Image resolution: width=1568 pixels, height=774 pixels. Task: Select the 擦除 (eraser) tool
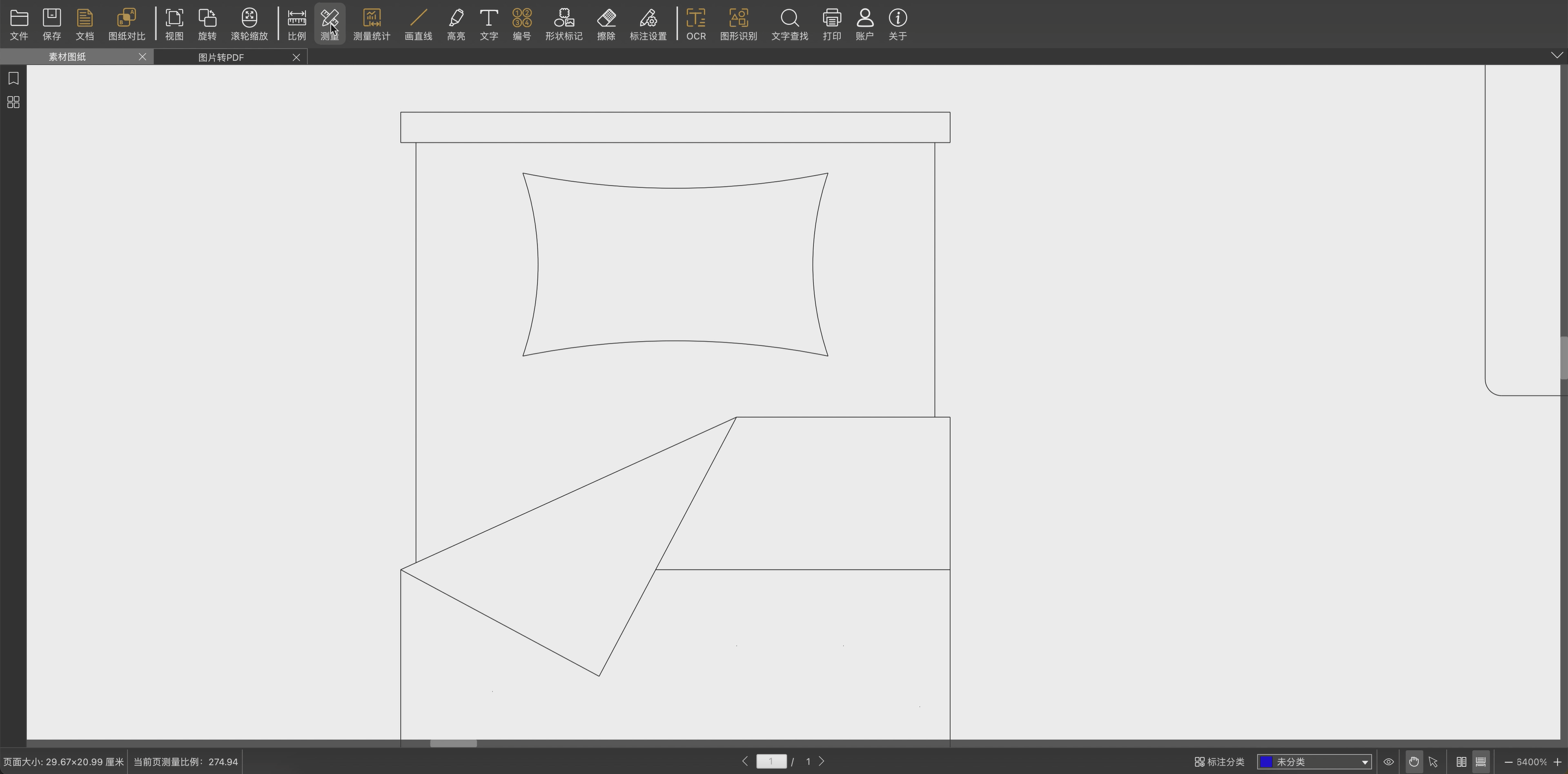pyautogui.click(x=606, y=24)
